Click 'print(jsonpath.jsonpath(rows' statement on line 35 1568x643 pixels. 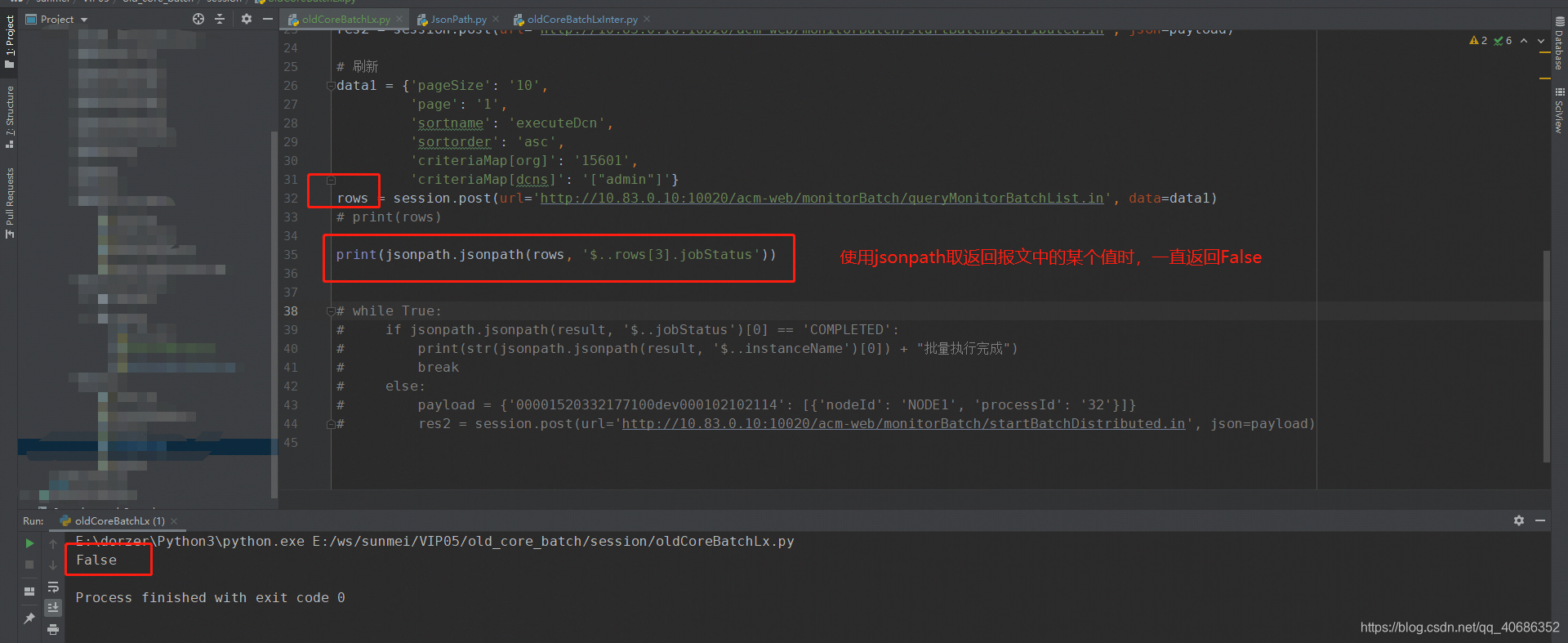coord(450,255)
